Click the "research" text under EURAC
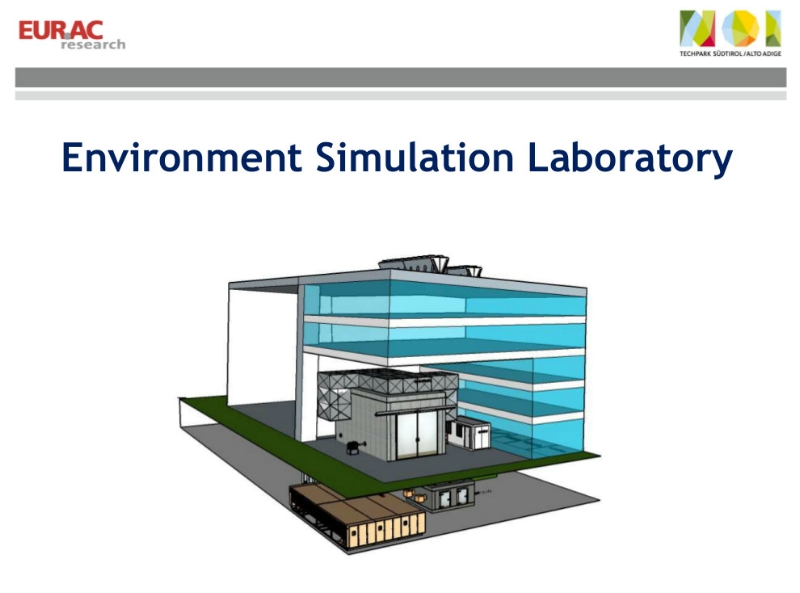The width and height of the screenshot is (800, 593). pyautogui.click(x=93, y=45)
